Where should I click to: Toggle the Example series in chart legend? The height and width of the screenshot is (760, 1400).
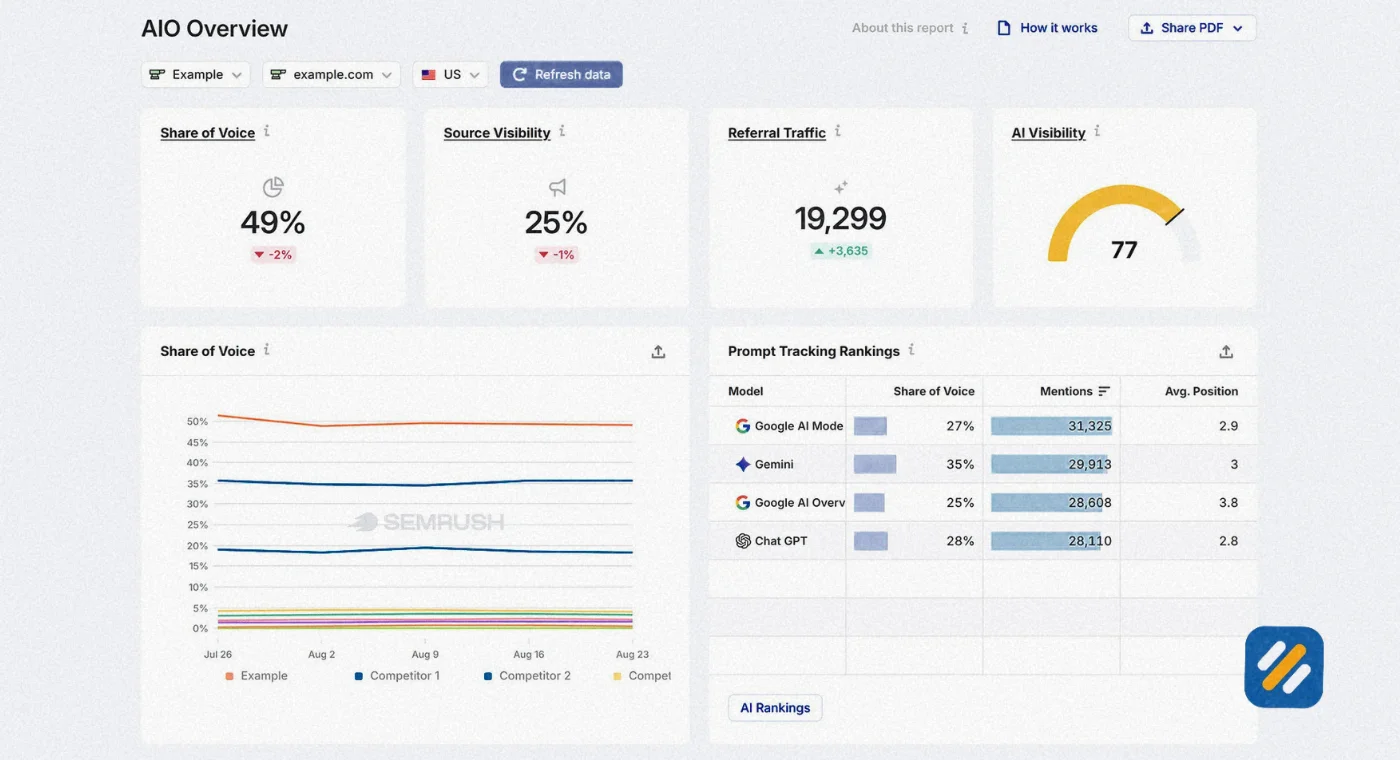point(256,676)
